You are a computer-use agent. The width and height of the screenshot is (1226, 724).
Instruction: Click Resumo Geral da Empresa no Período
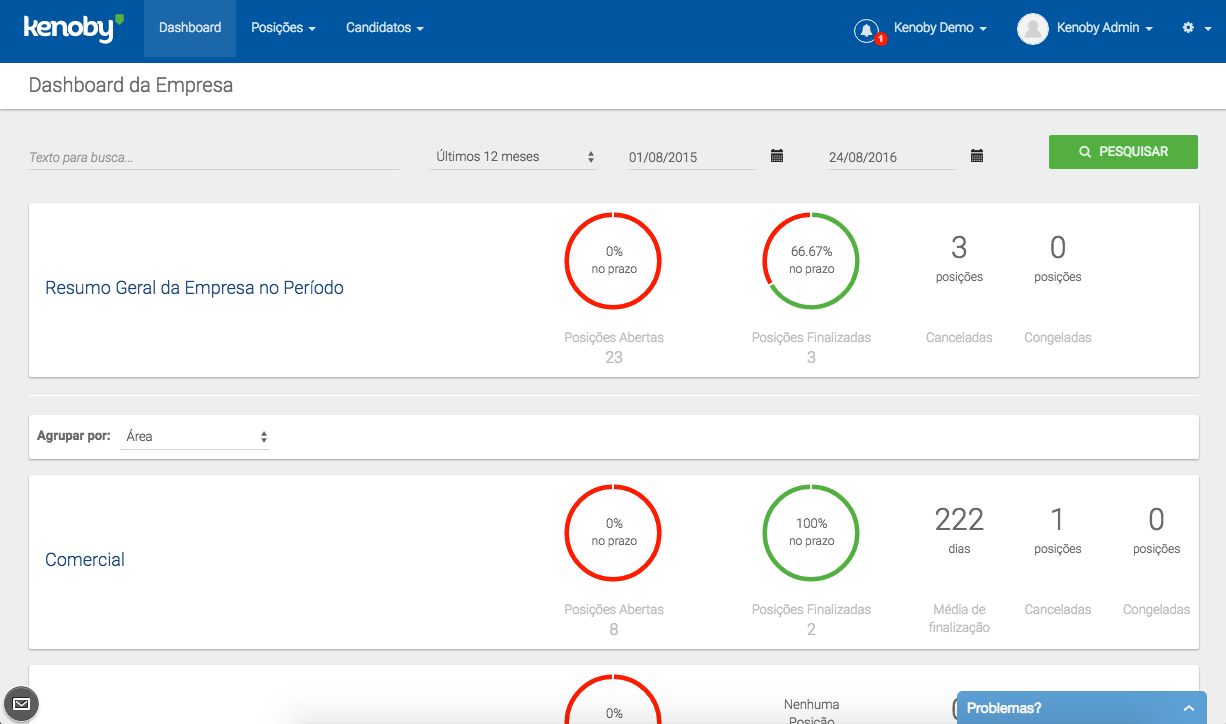195,288
